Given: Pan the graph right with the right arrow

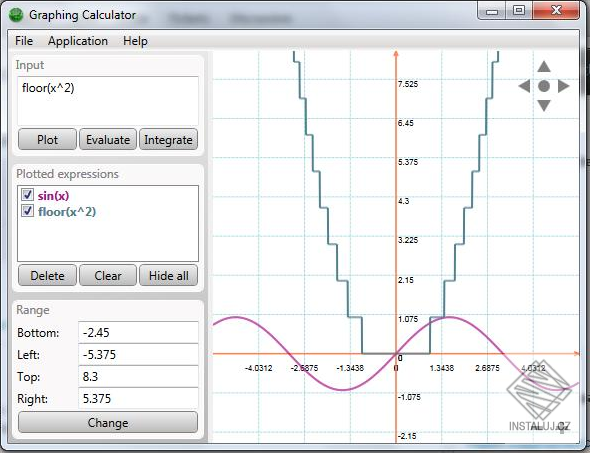Looking at the screenshot, I should click(x=563, y=86).
